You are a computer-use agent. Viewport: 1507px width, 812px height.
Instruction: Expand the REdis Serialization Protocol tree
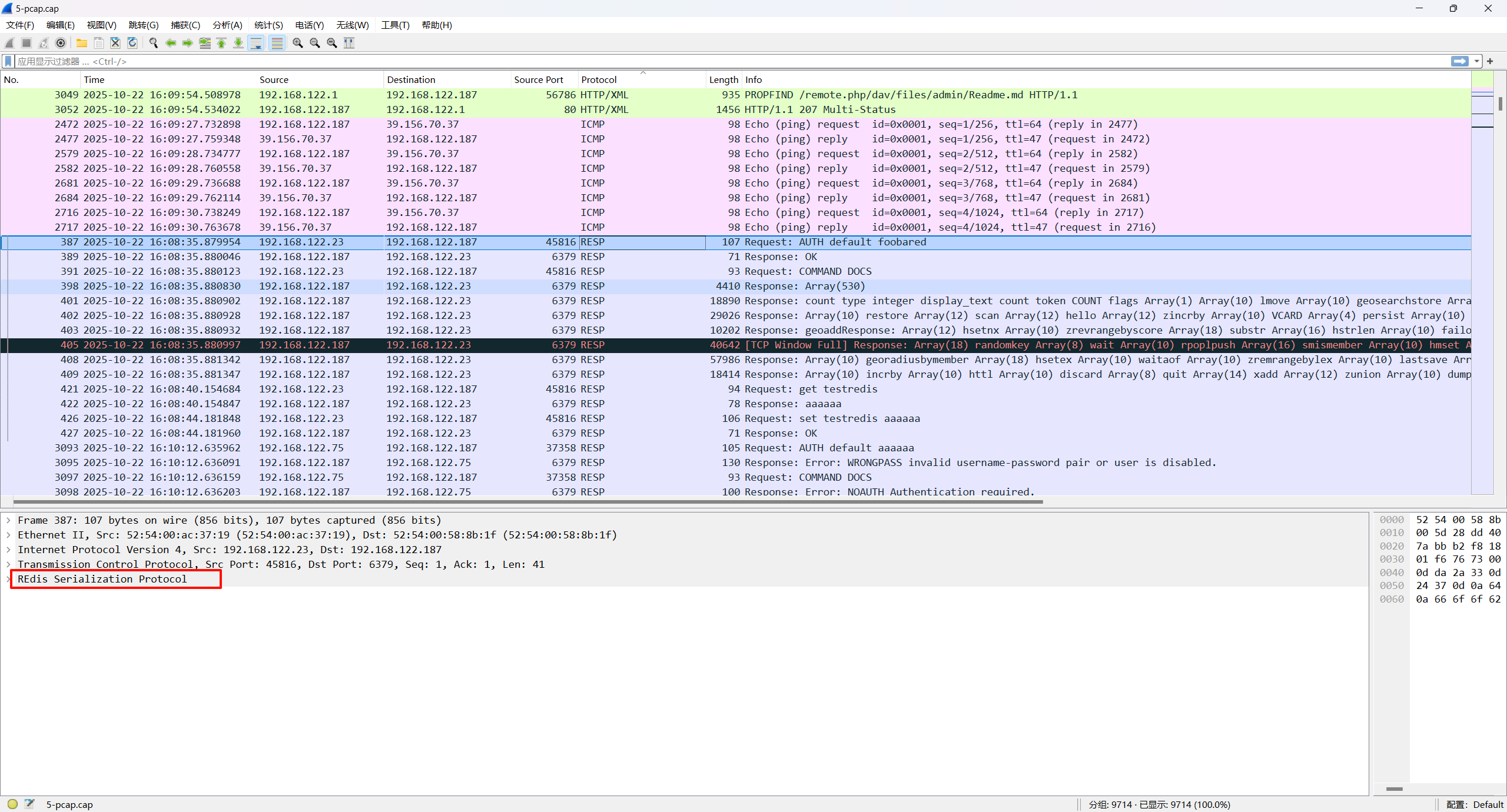(8, 579)
